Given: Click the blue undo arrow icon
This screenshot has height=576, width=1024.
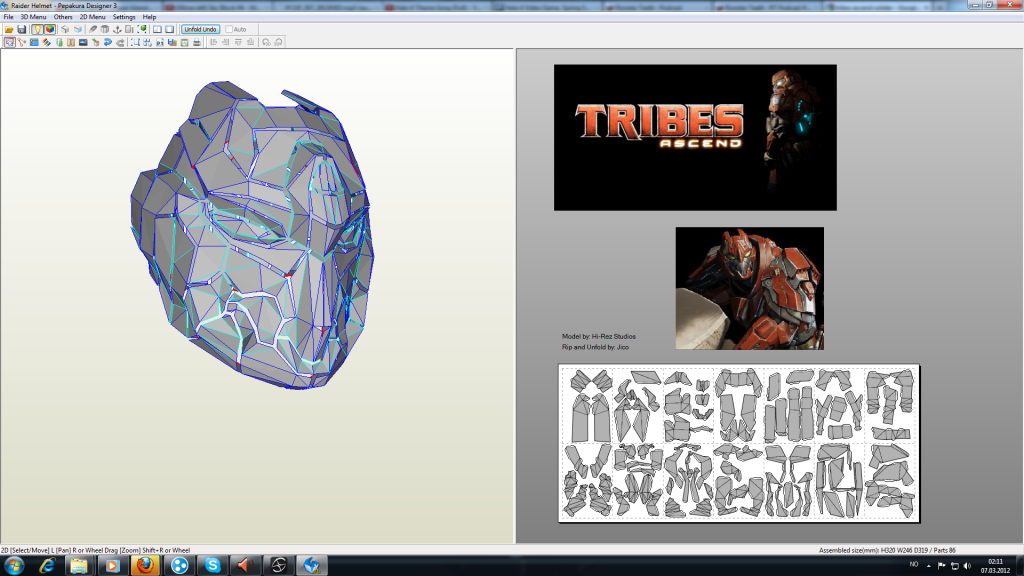Looking at the screenshot, I should click(x=108, y=42).
